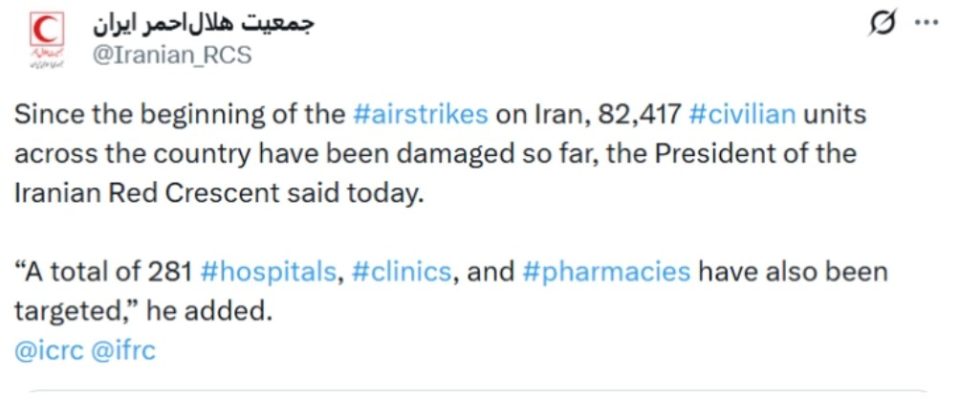The width and height of the screenshot is (960, 400).
Task: Open the Grok explain-post icon
Action: click(x=882, y=22)
